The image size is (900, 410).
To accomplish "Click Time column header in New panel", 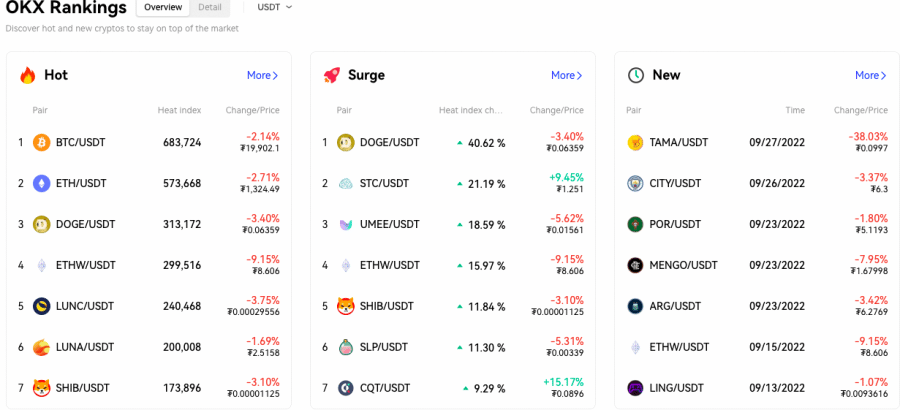I will tap(795, 110).
